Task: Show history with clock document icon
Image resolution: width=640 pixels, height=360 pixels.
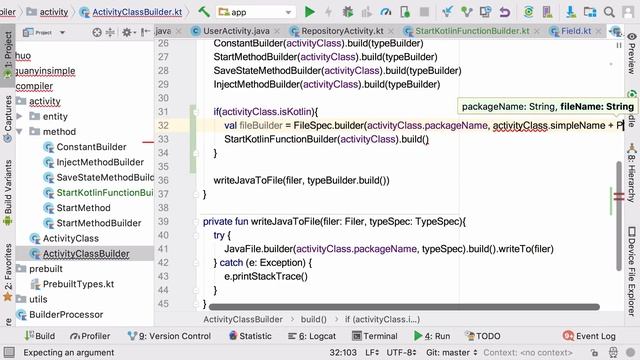Action: [x=485, y=12]
